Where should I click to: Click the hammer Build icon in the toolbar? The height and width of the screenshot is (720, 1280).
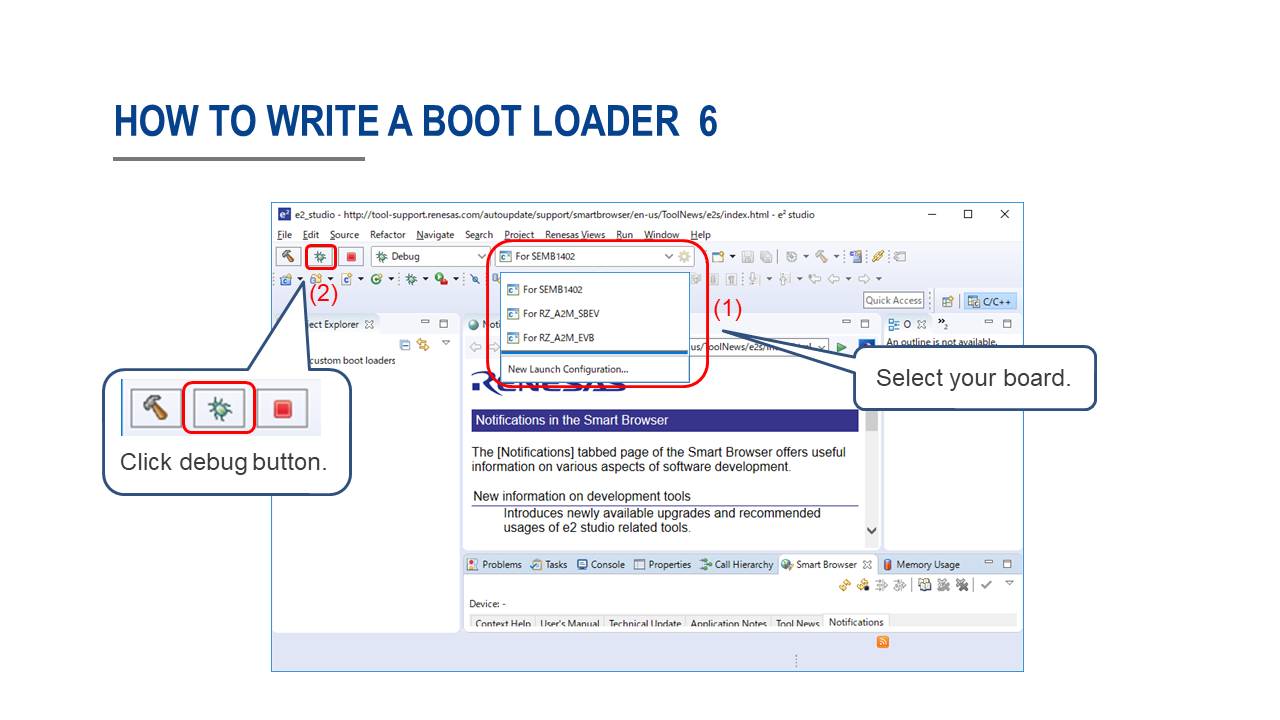(x=288, y=256)
